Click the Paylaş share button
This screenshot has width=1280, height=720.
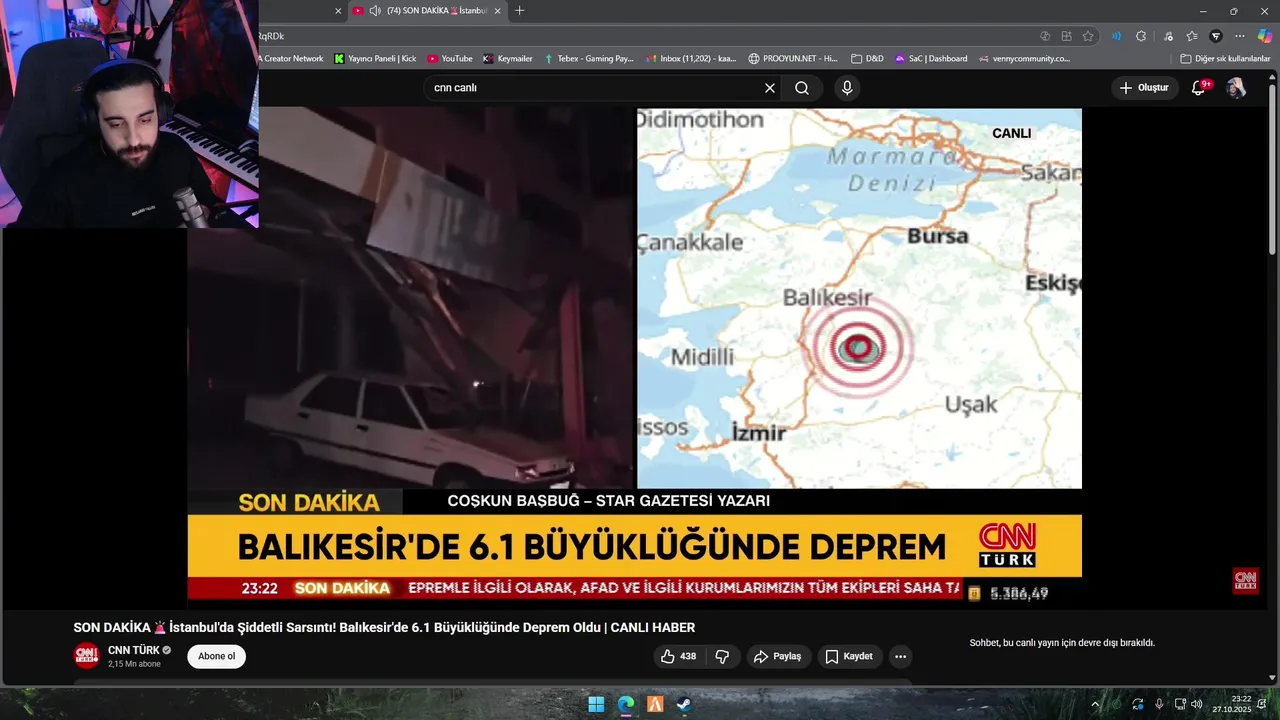(779, 656)
